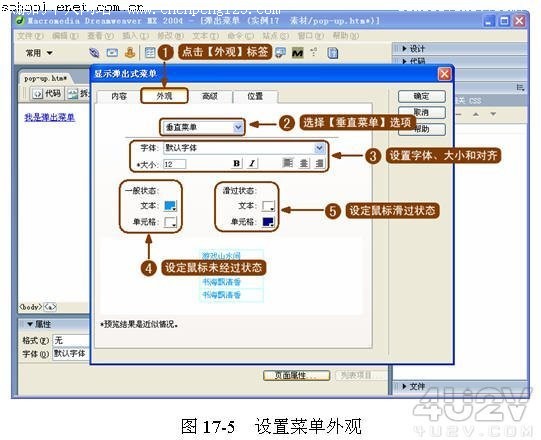The height and width of the screenshot is (440, 541).
Task: Click the 页面属性 button
Action: (296, 375)
